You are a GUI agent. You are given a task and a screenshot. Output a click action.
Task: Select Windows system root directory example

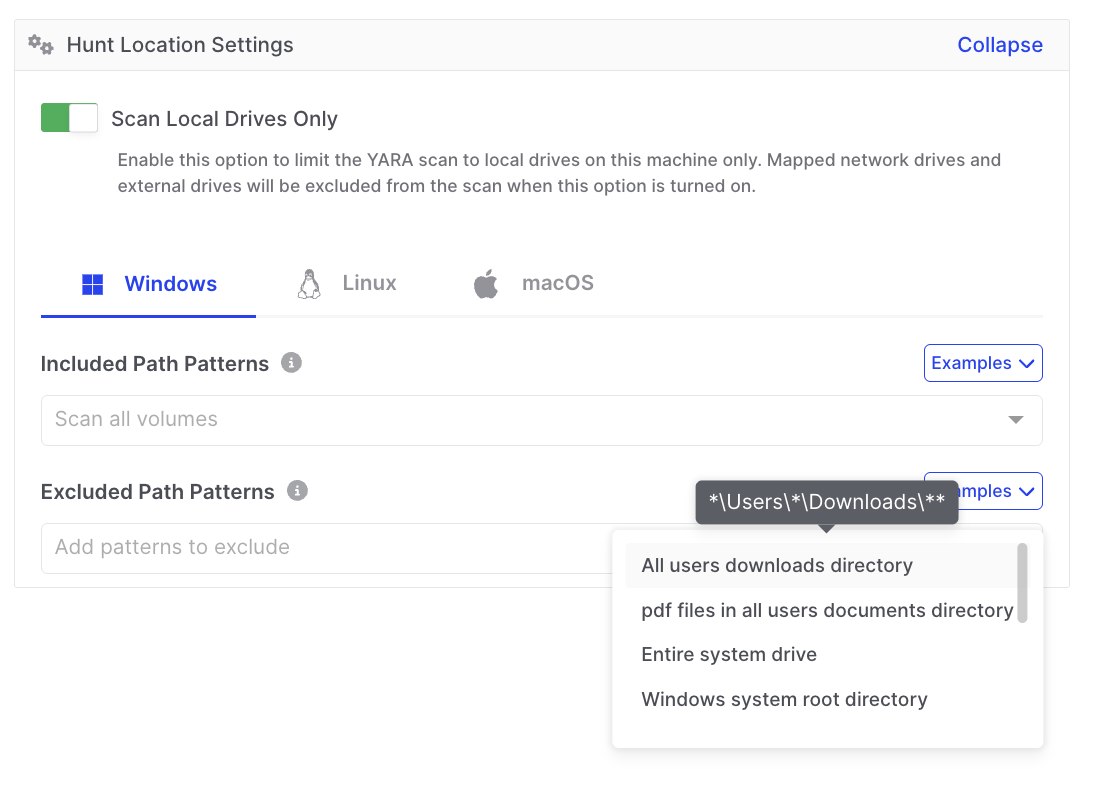pos(784,700)
